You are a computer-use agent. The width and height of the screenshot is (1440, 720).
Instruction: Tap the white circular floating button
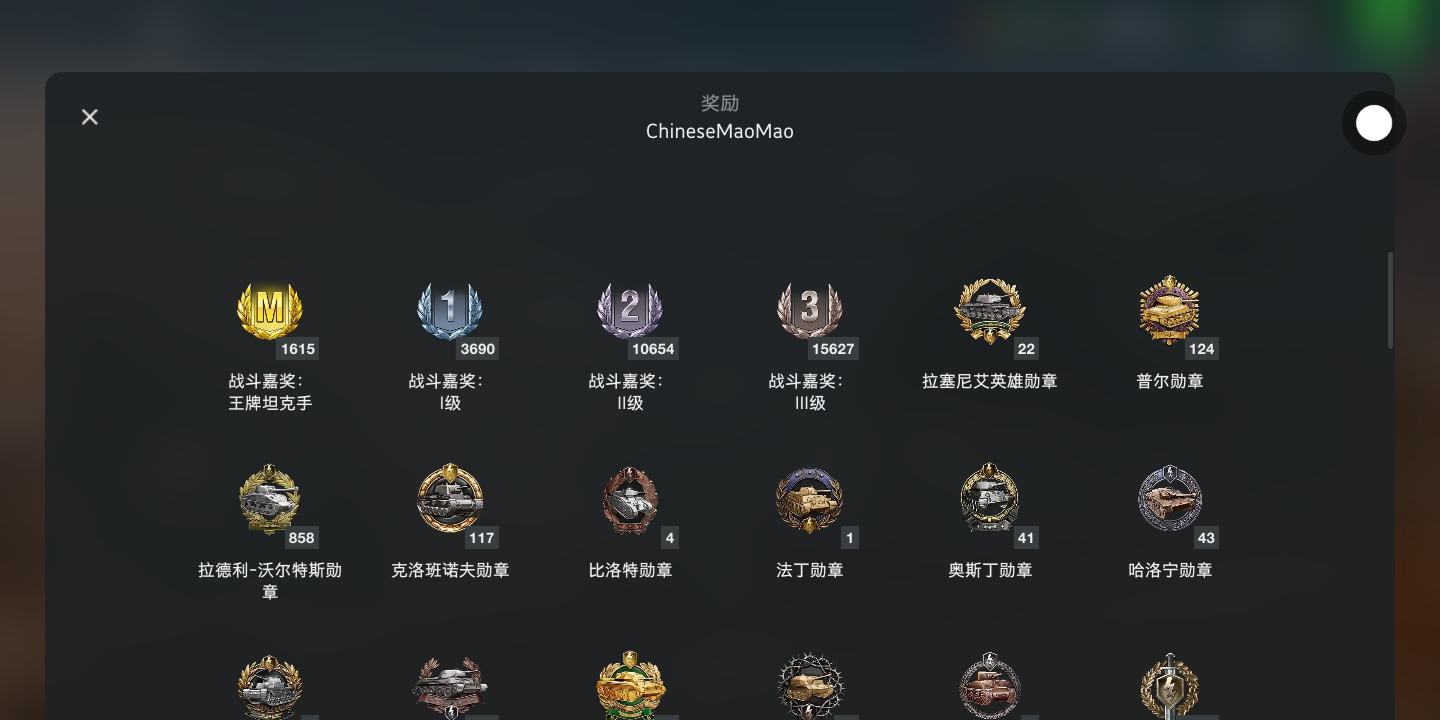click(x=1374, y=123)
